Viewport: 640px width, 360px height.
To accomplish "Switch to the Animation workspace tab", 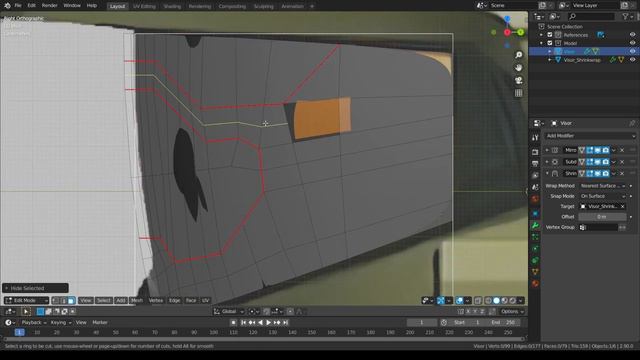I will point(293,6).
